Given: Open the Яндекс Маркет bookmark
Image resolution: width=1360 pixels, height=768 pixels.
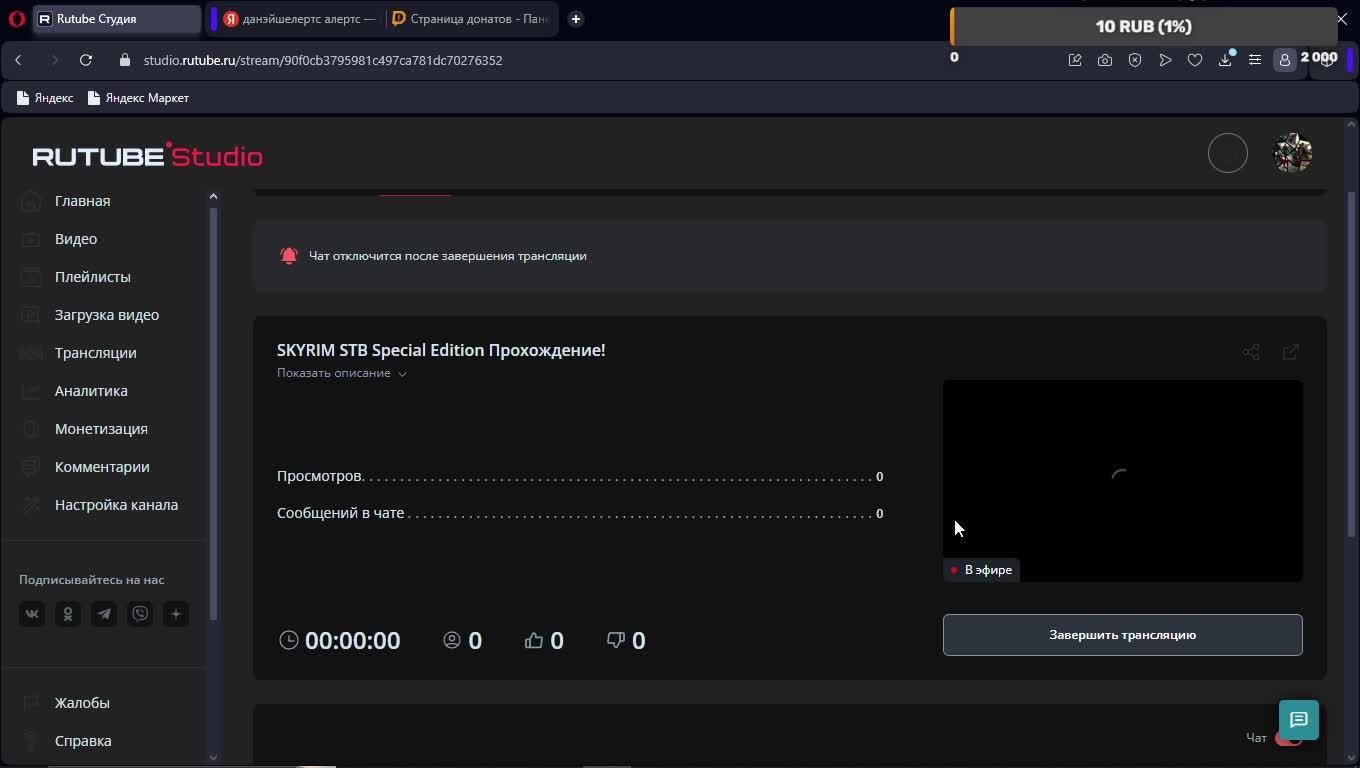Looking at the screenshot, I should (x=138, y=98).
